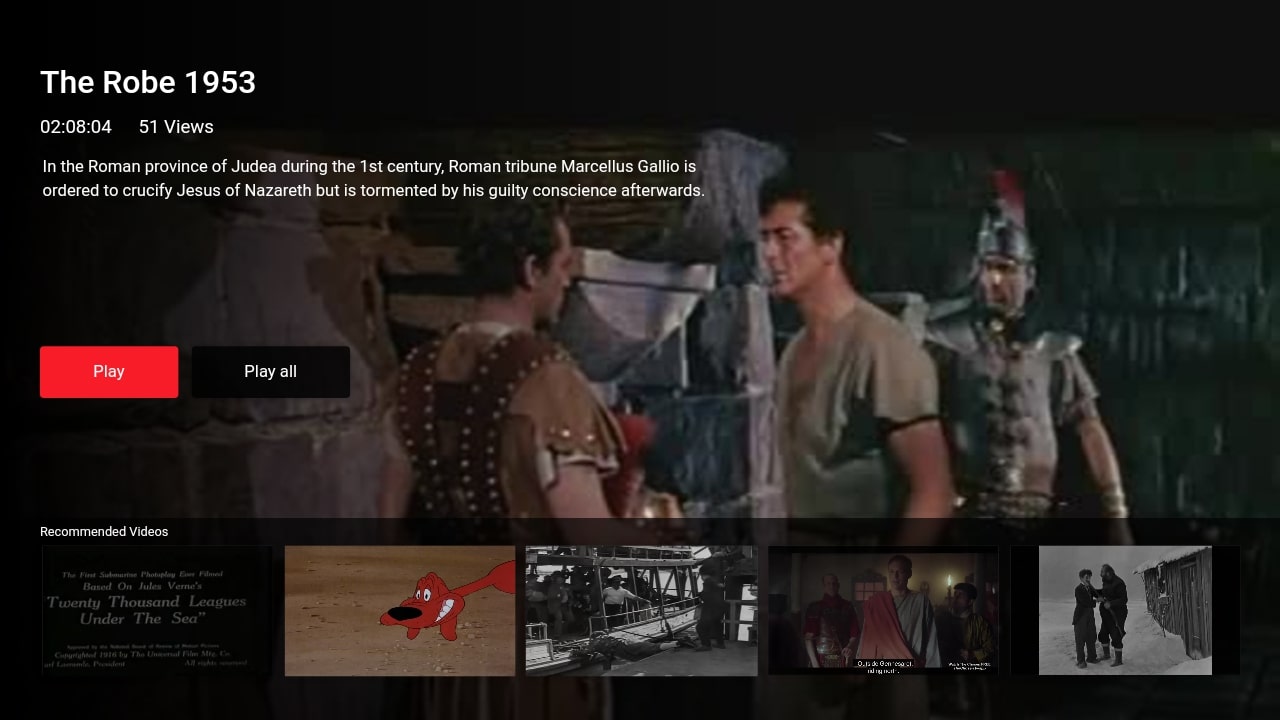The height and width of the screenshot is (720, 1280).
Task: Open the snowy cabin video thumbnail
Action: (1126, 610)
